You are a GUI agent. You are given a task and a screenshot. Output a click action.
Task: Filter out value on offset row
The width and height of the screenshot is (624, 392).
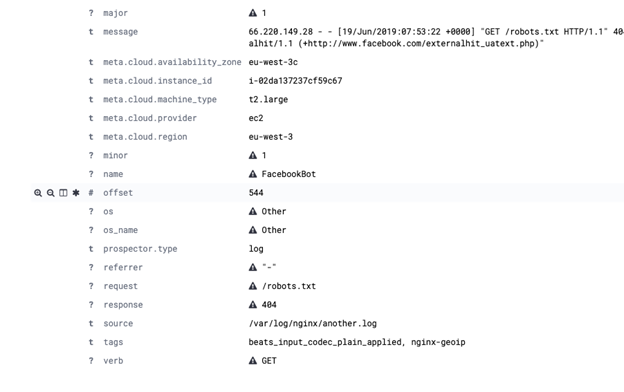click(51, 193)
